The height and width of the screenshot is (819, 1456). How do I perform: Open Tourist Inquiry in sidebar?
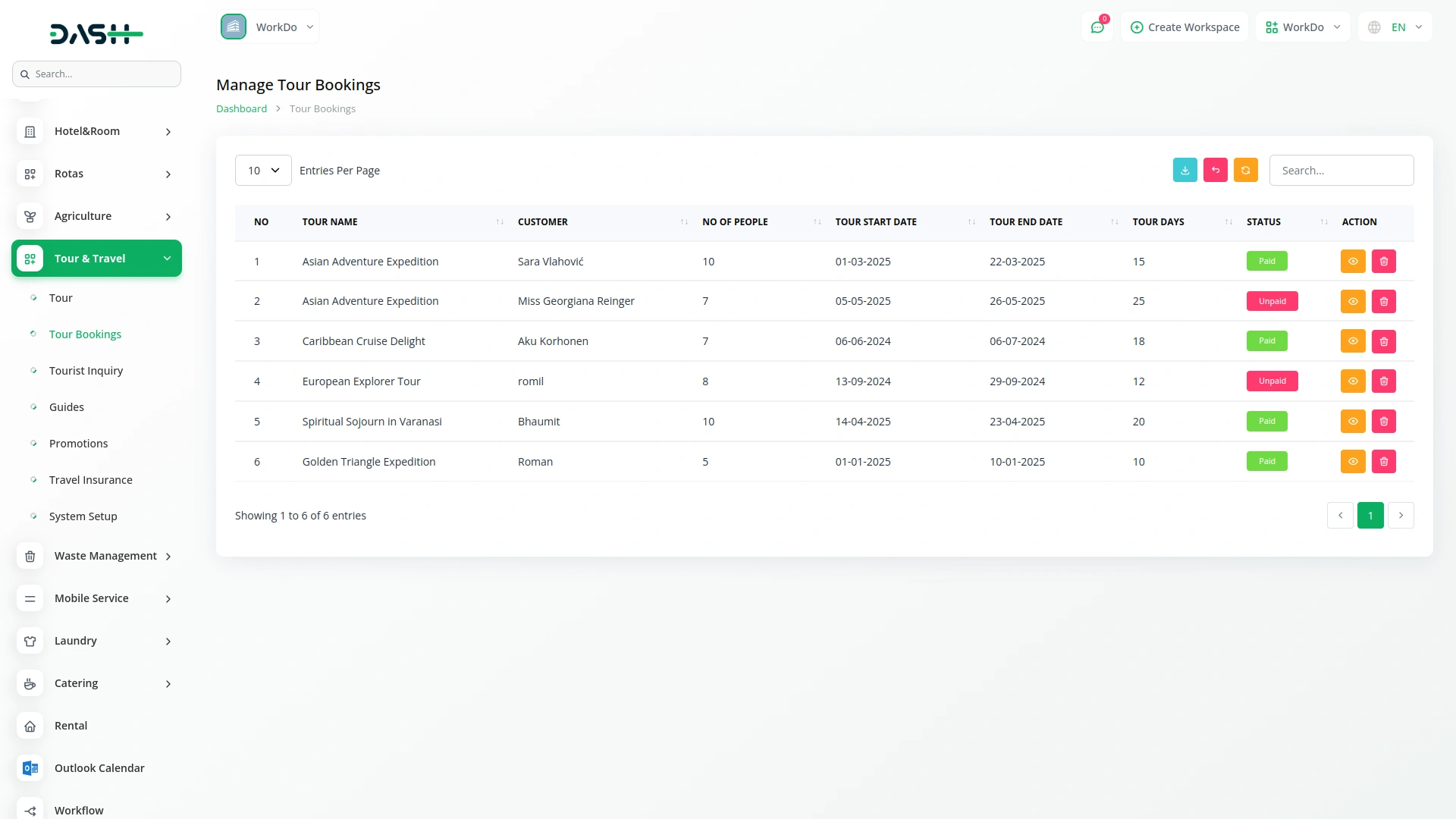[x=86, y=371]
